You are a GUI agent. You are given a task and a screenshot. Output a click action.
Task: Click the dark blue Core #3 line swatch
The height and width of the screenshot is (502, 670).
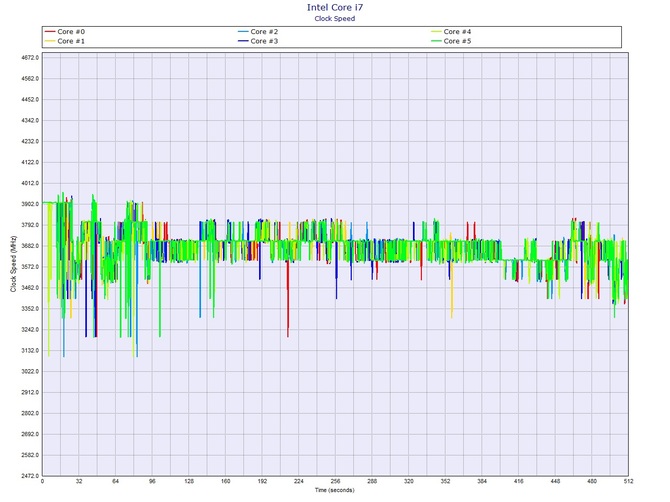click(x=243, y=41)
